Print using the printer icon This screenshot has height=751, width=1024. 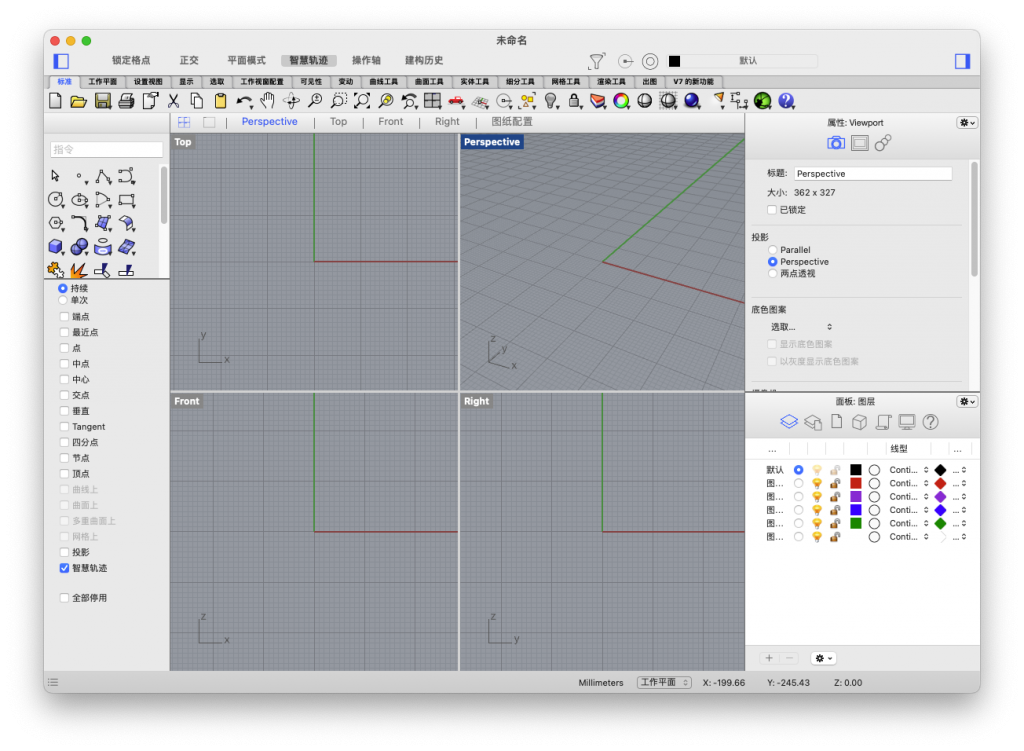126,101
